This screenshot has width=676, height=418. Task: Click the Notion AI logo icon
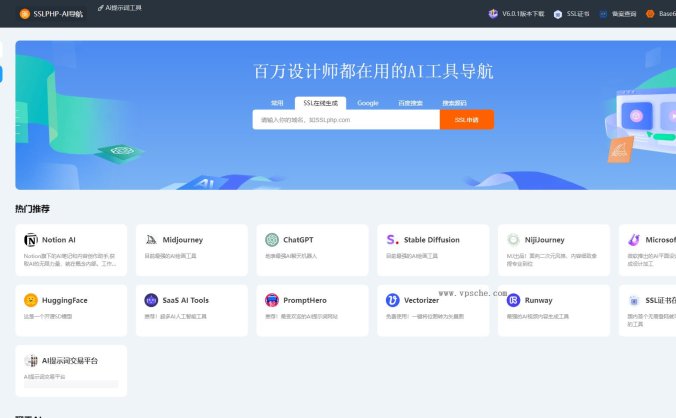tap(31, 240)
